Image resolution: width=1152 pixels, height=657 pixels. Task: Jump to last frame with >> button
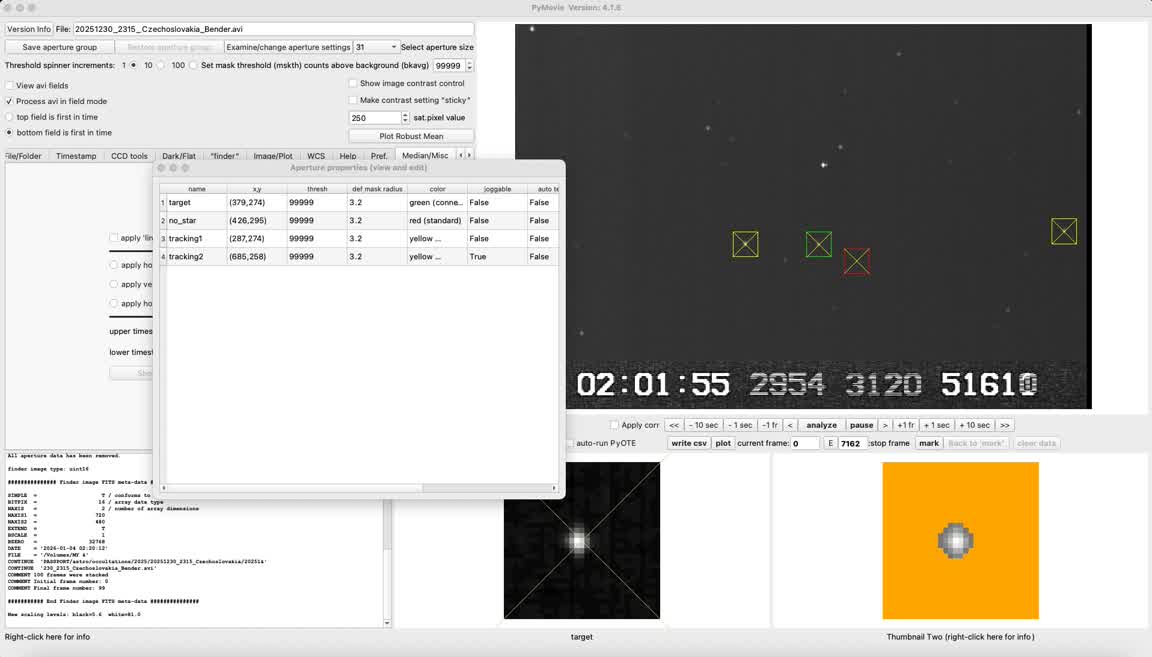click(x=1004, y=425)
